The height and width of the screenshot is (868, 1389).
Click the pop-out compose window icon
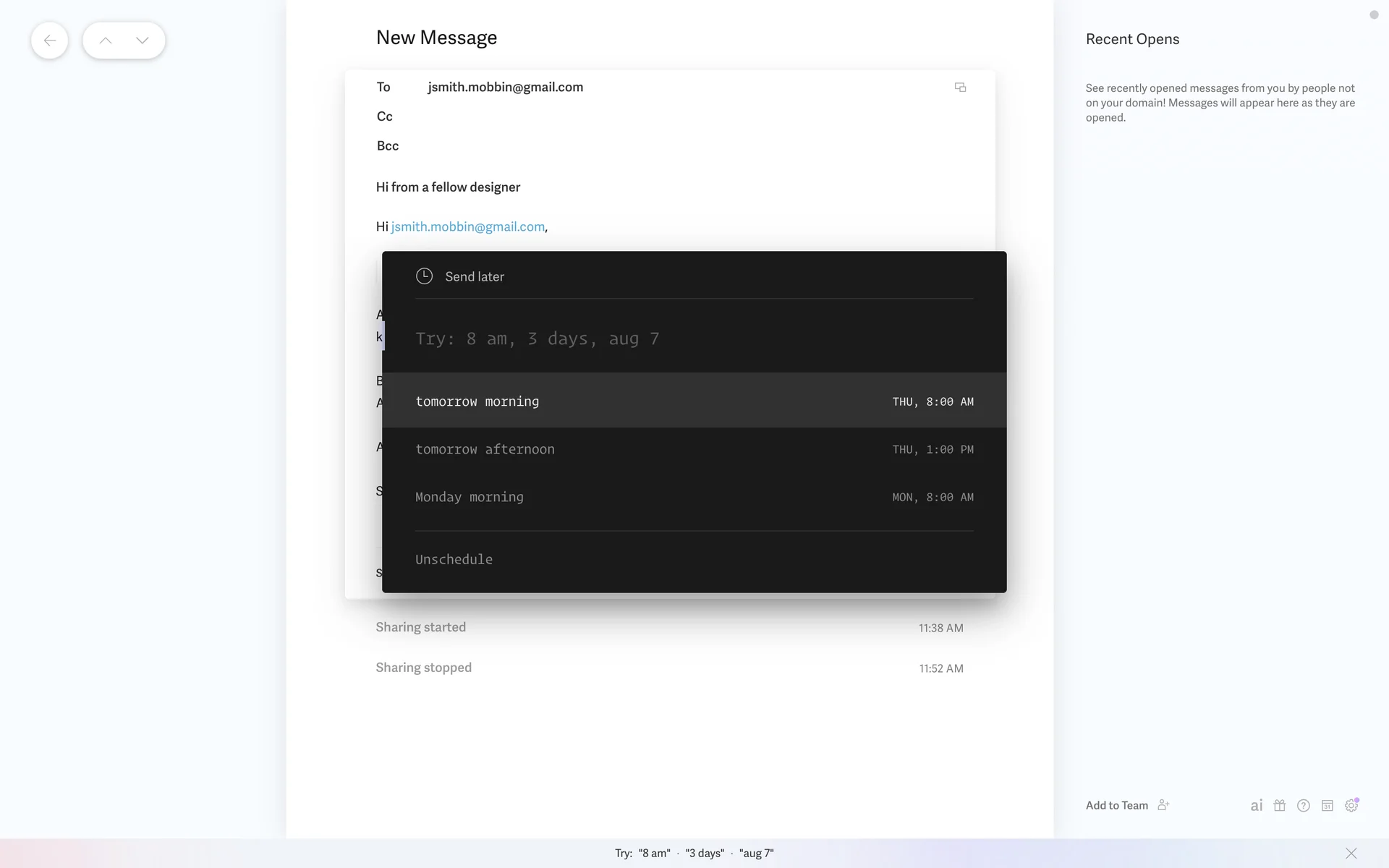click(x=960, y=88)
